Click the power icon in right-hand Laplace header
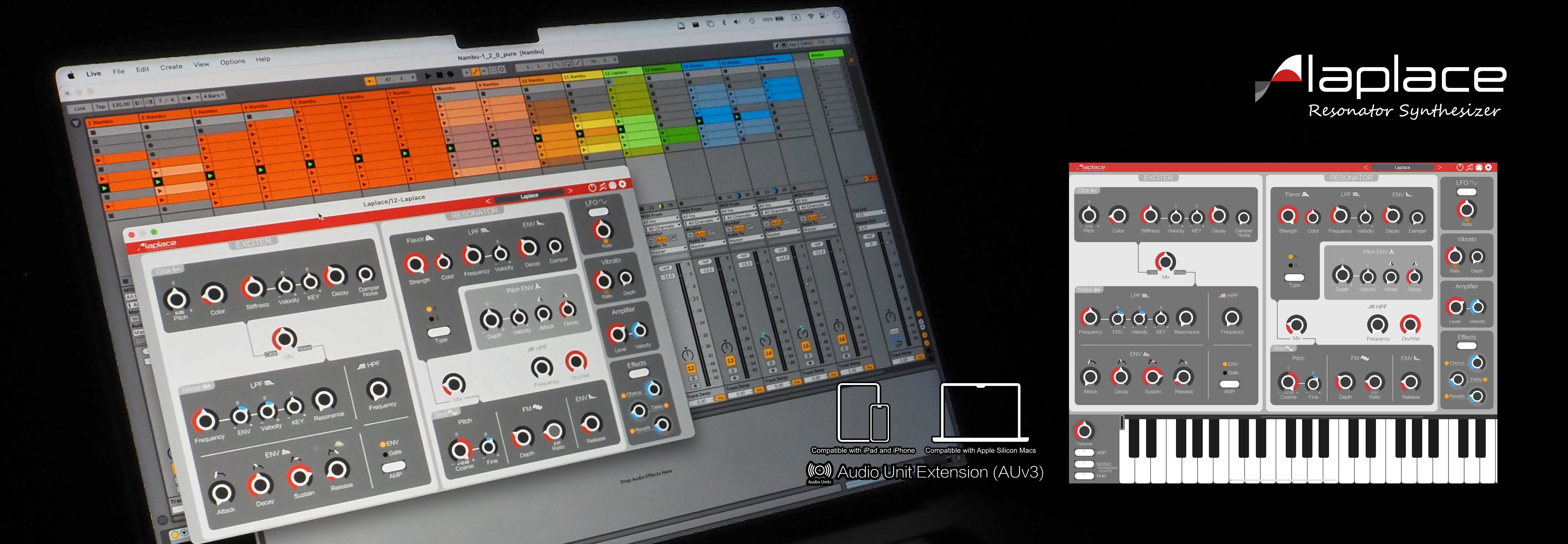Image resolution: width=1568 pixels, height=544 pixels. [x=1460, y=167]
